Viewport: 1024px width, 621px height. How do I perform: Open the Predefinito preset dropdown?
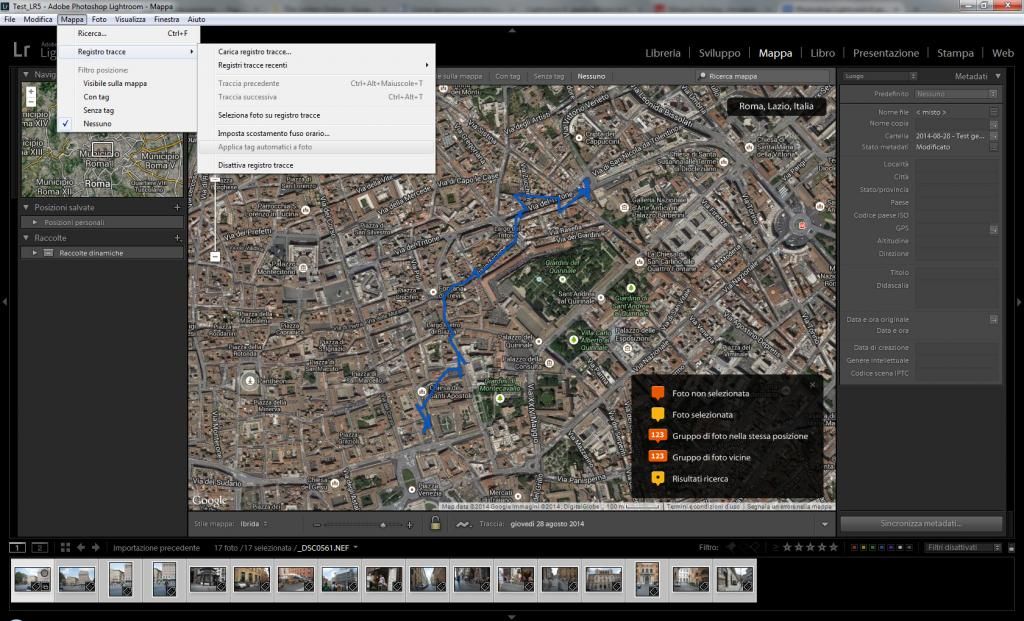tap(956, 94)
